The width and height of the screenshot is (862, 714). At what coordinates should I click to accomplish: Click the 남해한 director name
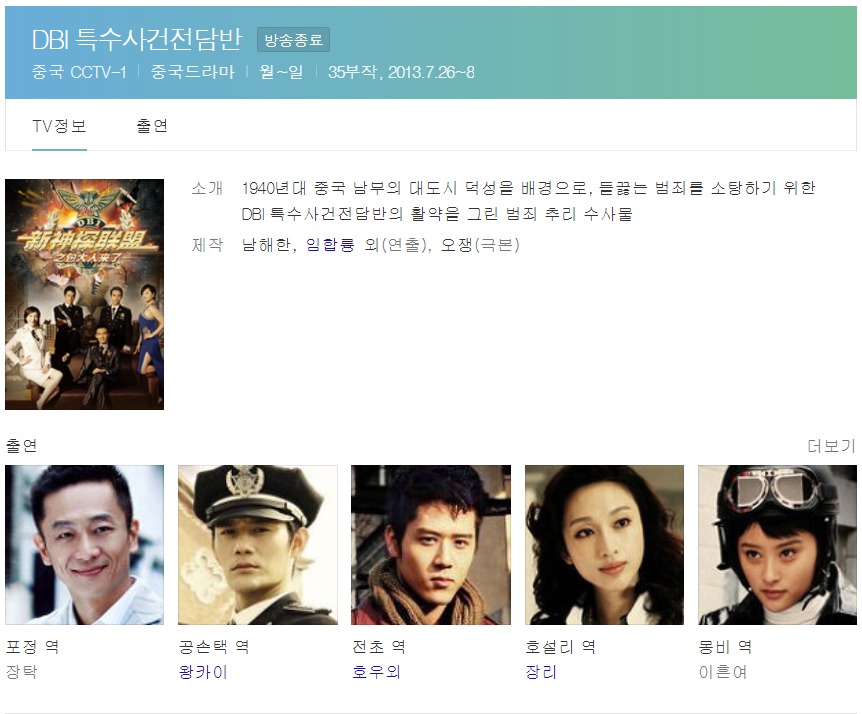[266, 244]
